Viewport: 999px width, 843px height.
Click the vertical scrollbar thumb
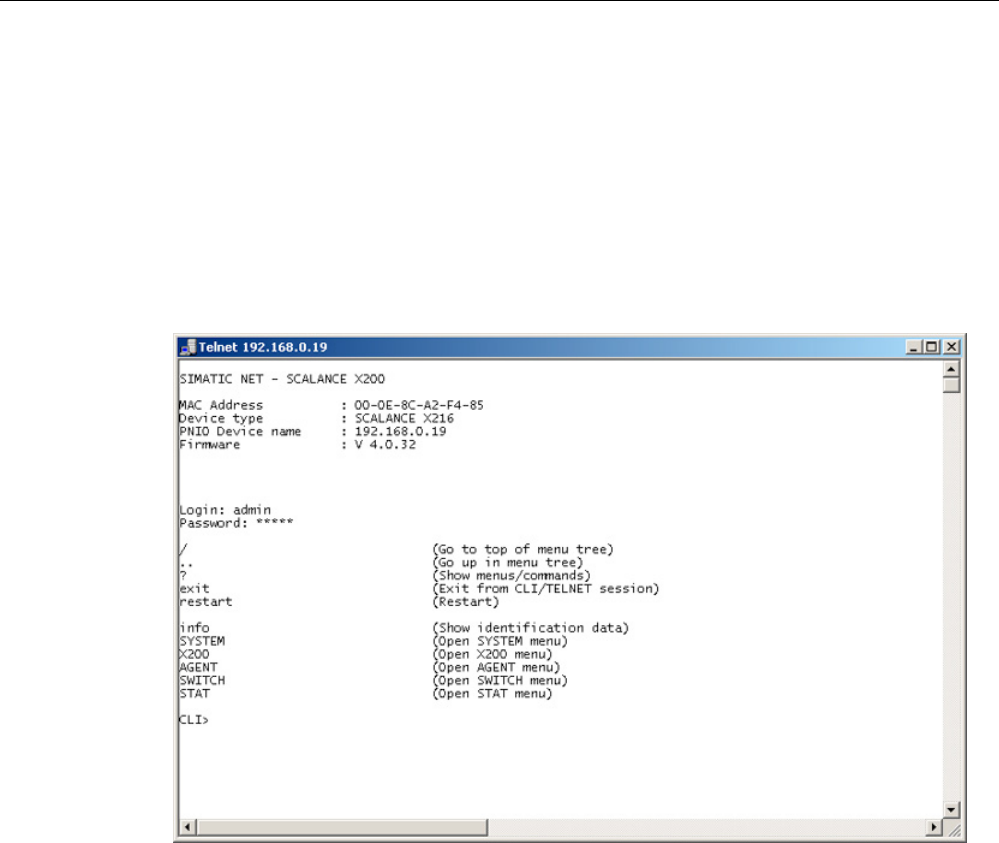tap(951, 385)
